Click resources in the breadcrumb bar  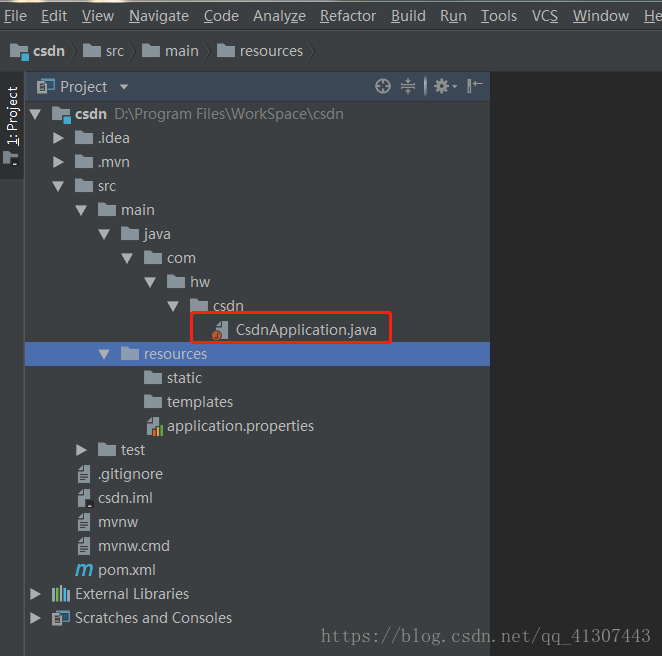[271, 51]
